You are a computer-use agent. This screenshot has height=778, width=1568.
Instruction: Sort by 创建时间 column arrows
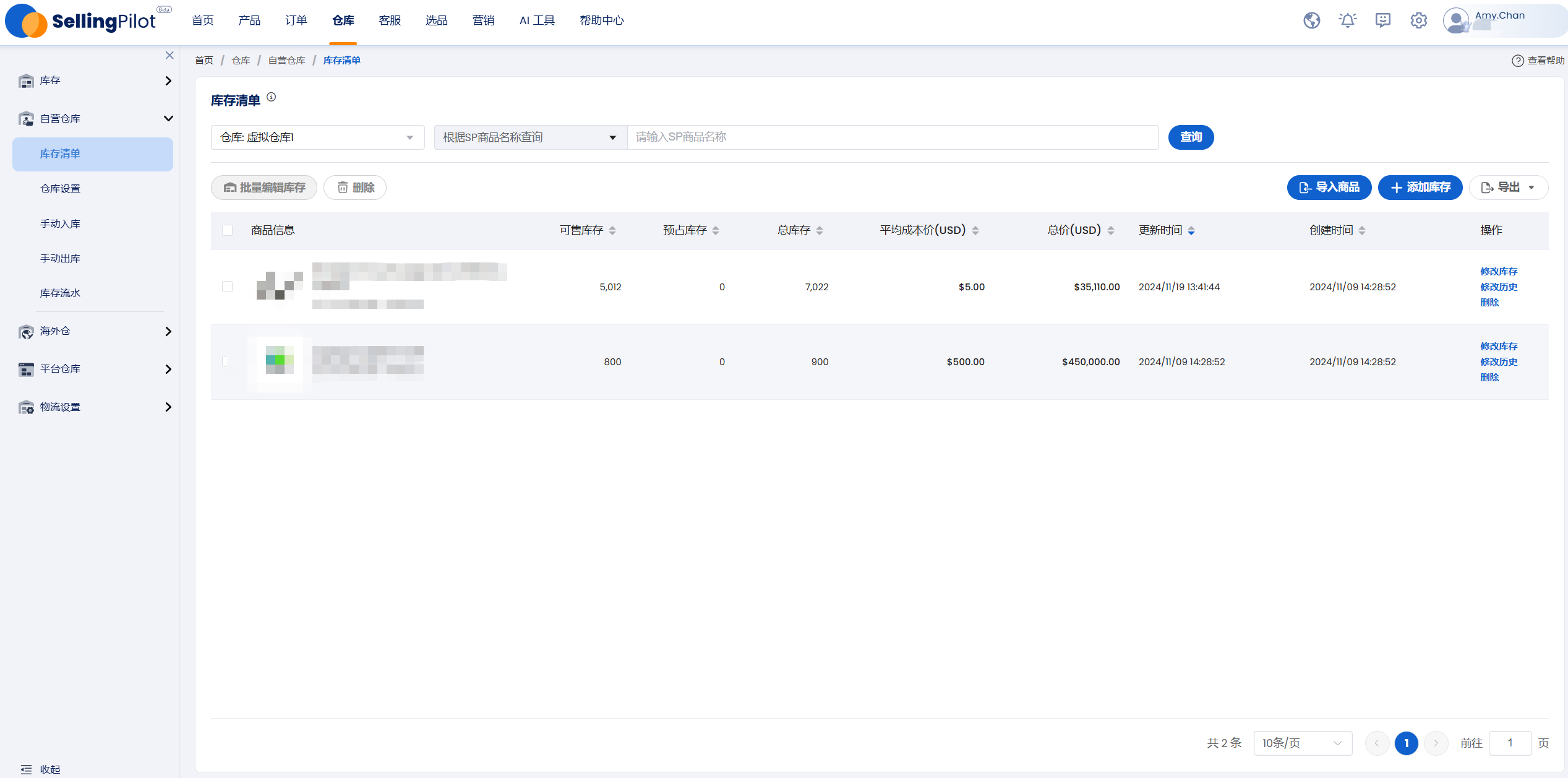click(1362, 230)
